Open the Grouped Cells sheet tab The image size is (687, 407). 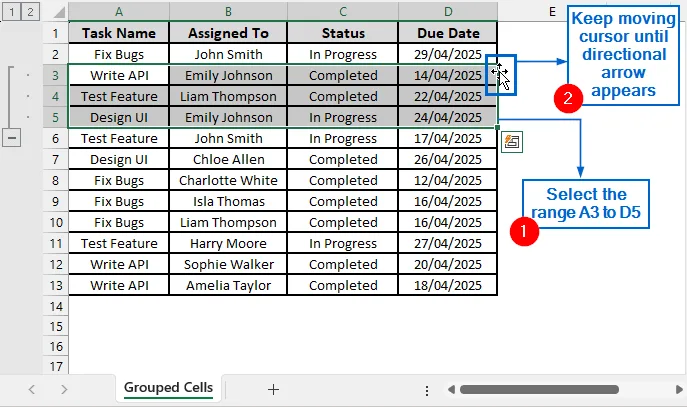[168, 388]
